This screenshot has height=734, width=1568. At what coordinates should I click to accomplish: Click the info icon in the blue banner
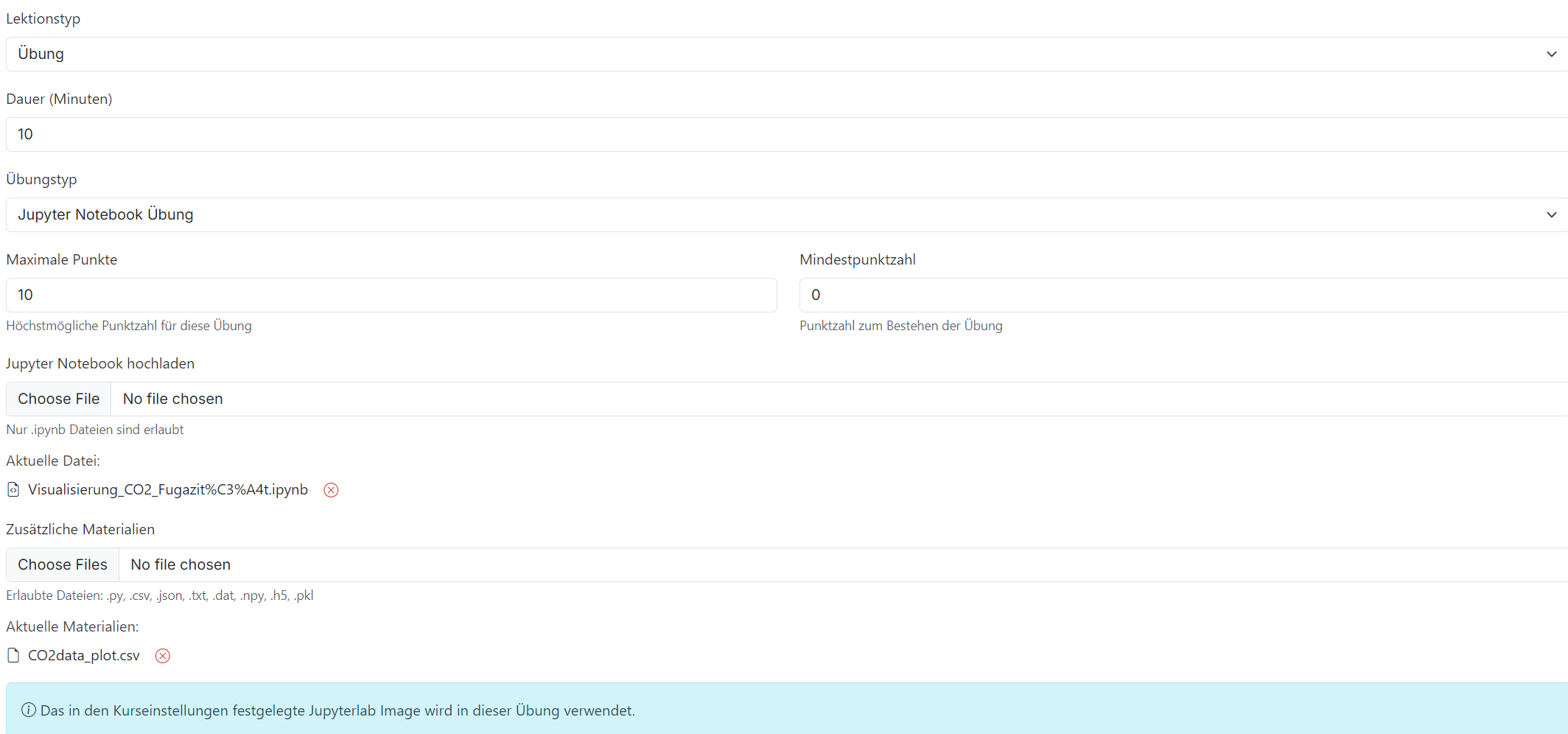(x=29, y=710)
